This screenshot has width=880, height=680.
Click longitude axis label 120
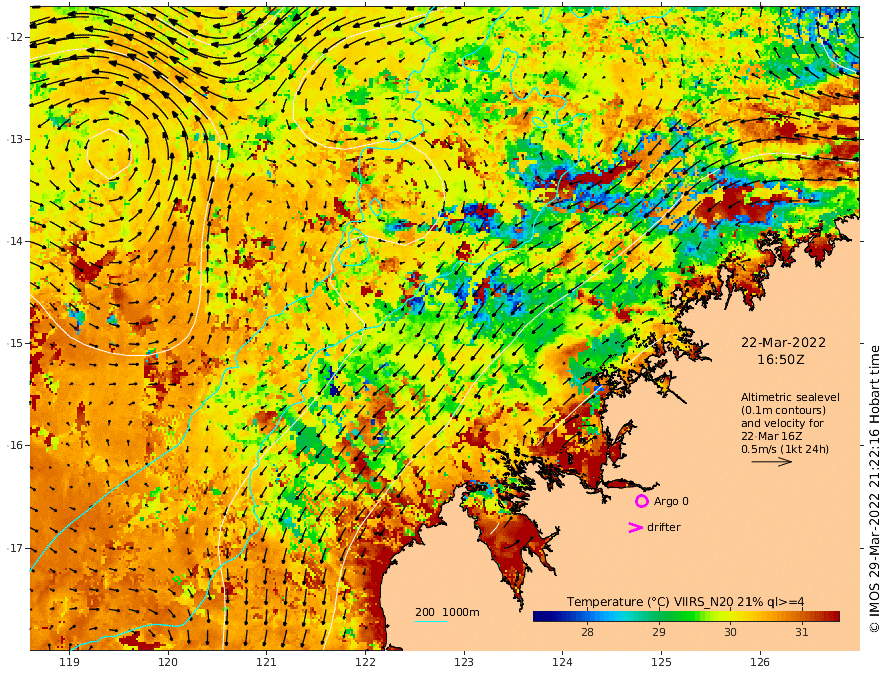pos(168,662)
